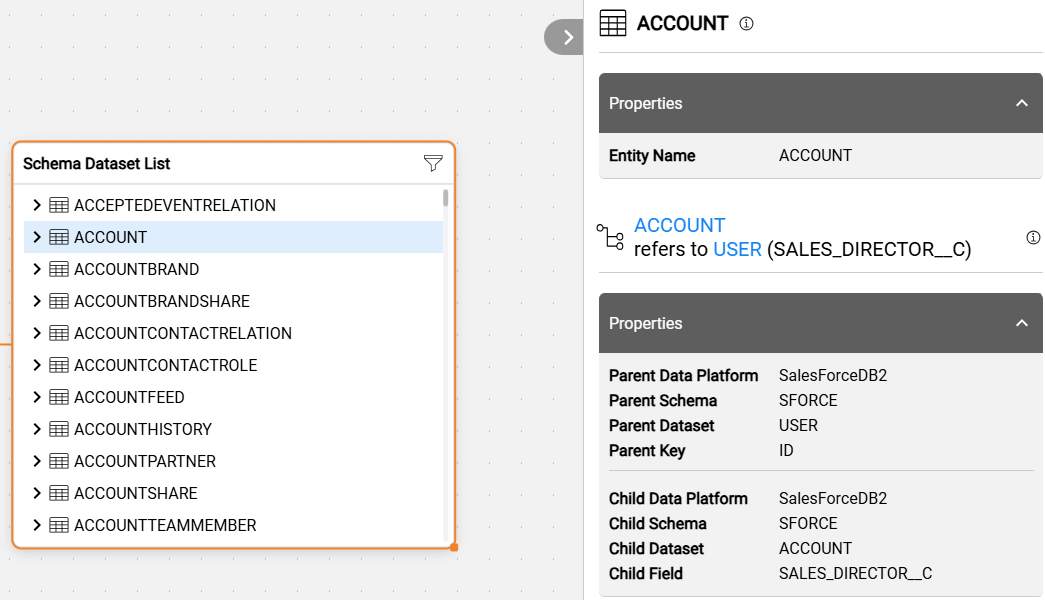
Task: Open the USER link in the relationship
Action: click(737, 249)
